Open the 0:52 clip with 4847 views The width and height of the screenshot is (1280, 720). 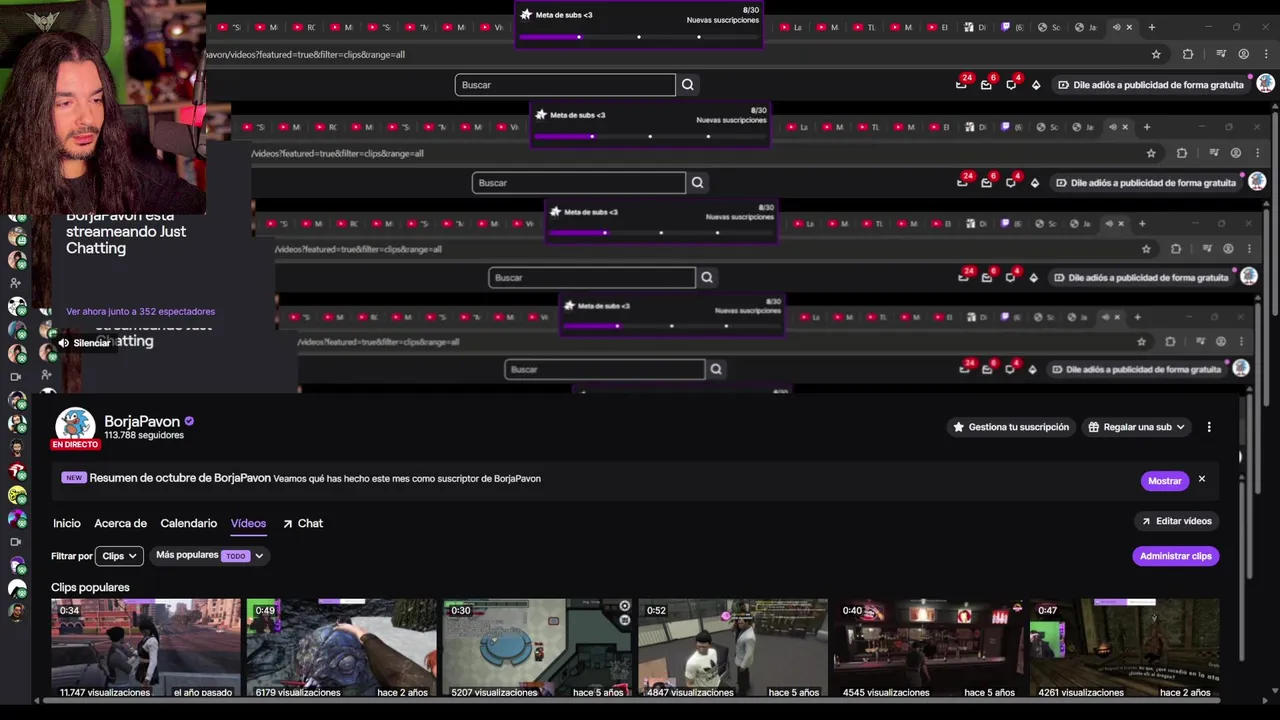coord(733,648)
